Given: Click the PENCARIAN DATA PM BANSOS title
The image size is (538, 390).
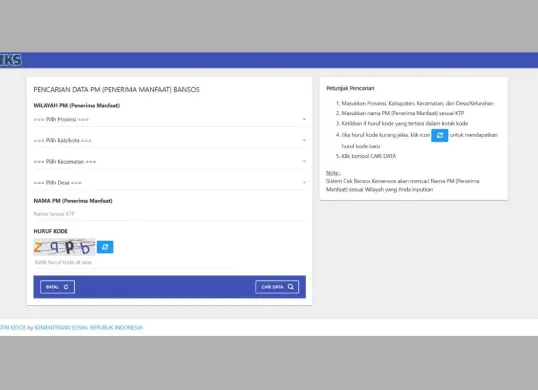Looking at the screenshot, I should coord(116,90).
